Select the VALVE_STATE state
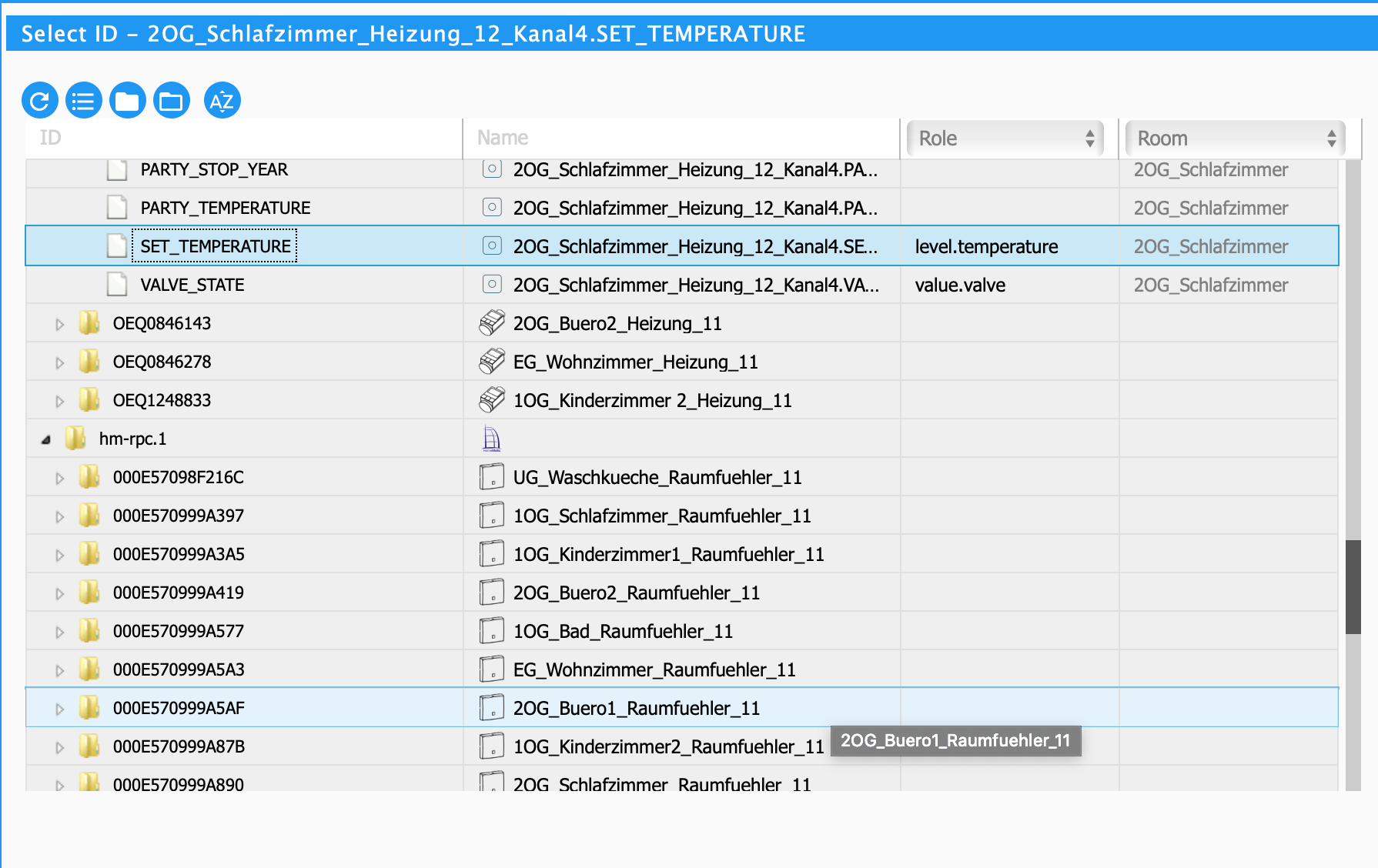 192,285
